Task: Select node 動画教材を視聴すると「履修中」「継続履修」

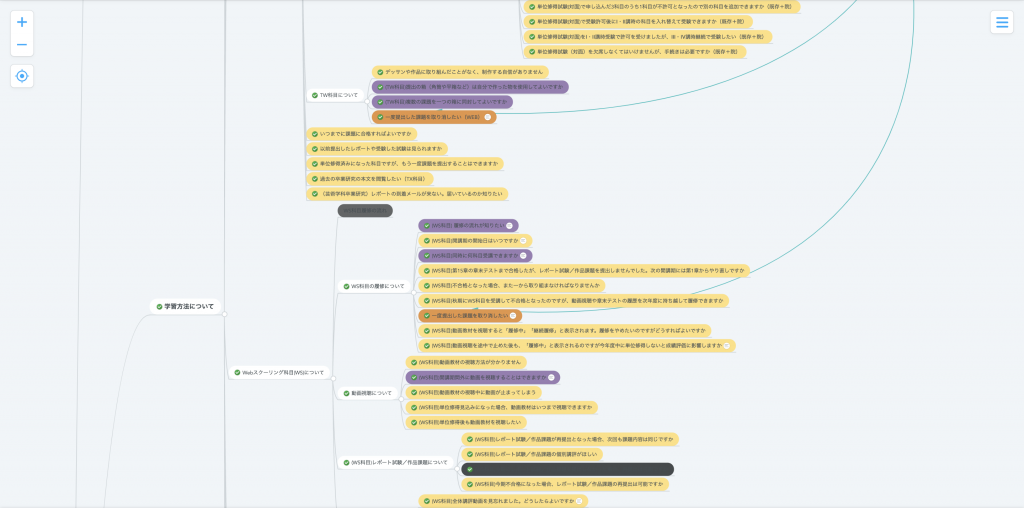Action: [x=565, y=331]
